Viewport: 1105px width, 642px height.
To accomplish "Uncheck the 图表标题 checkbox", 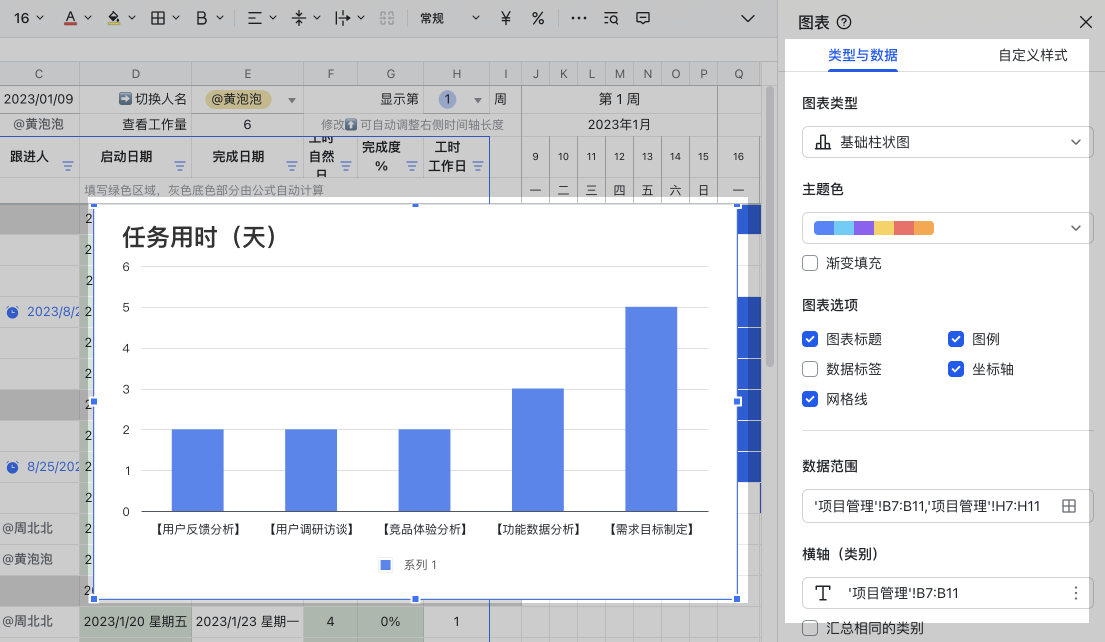I will [810, 339].
